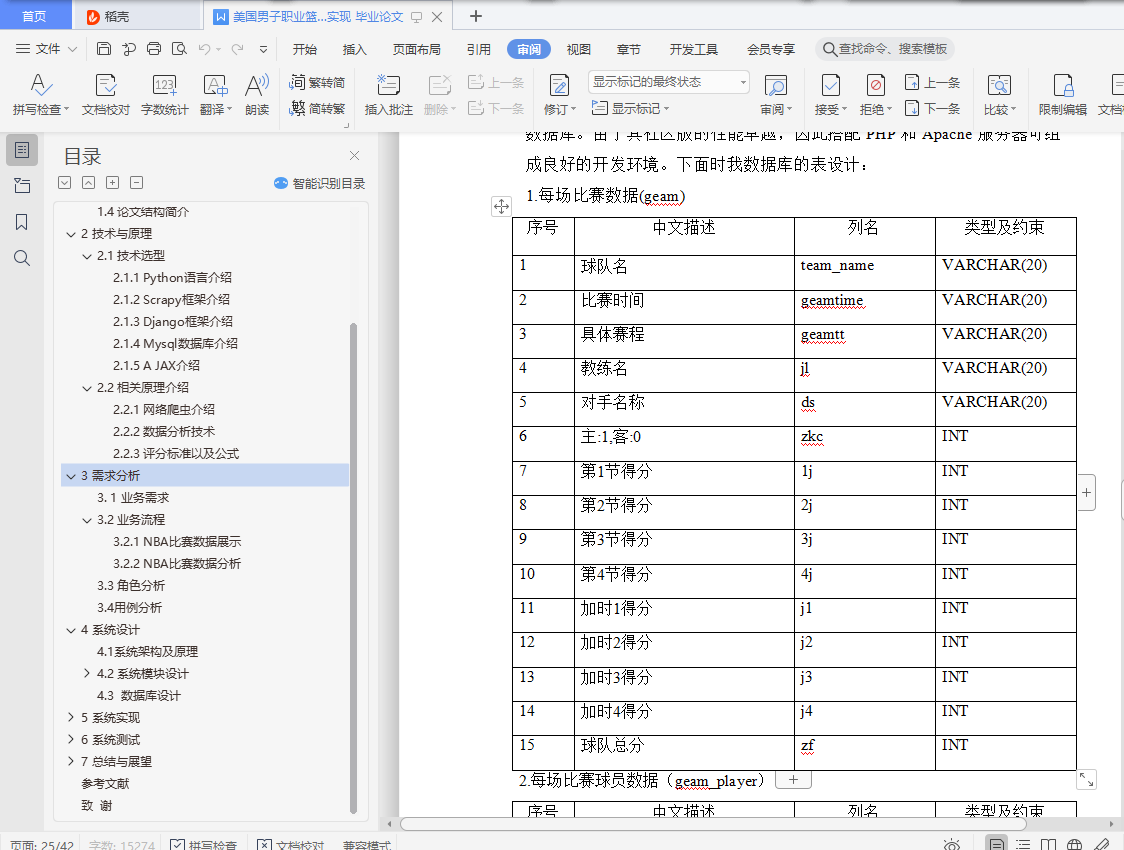Open a new tab with the plus button
Image resolution: width=1124 pixels, height=850 pixels.
[475, 16]
